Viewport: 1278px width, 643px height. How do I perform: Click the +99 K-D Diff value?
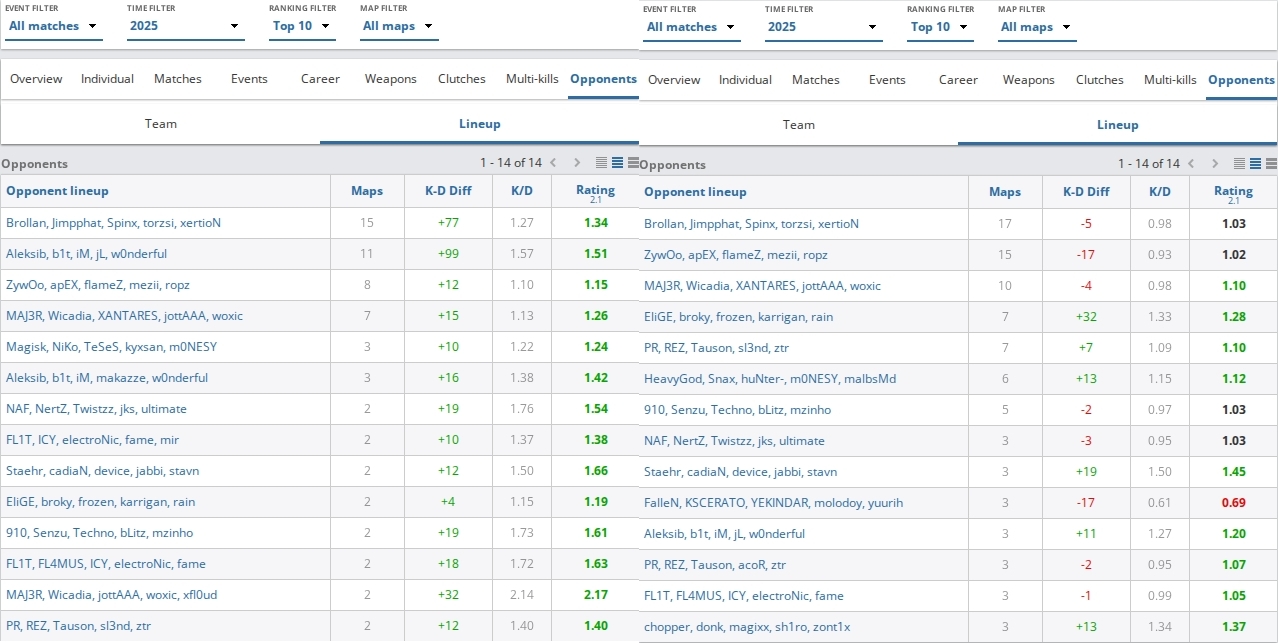(448, 254)
